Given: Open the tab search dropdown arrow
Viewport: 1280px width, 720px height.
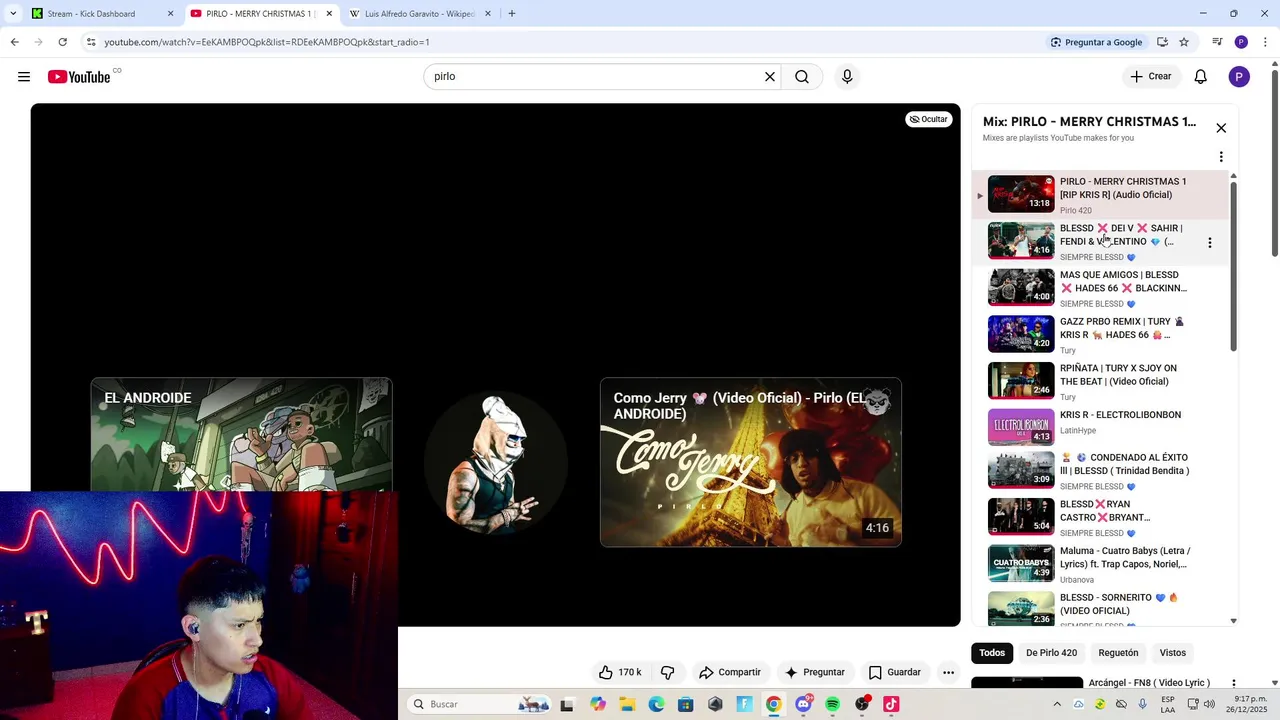Looking at the screenshot, I should click(12, 14).
